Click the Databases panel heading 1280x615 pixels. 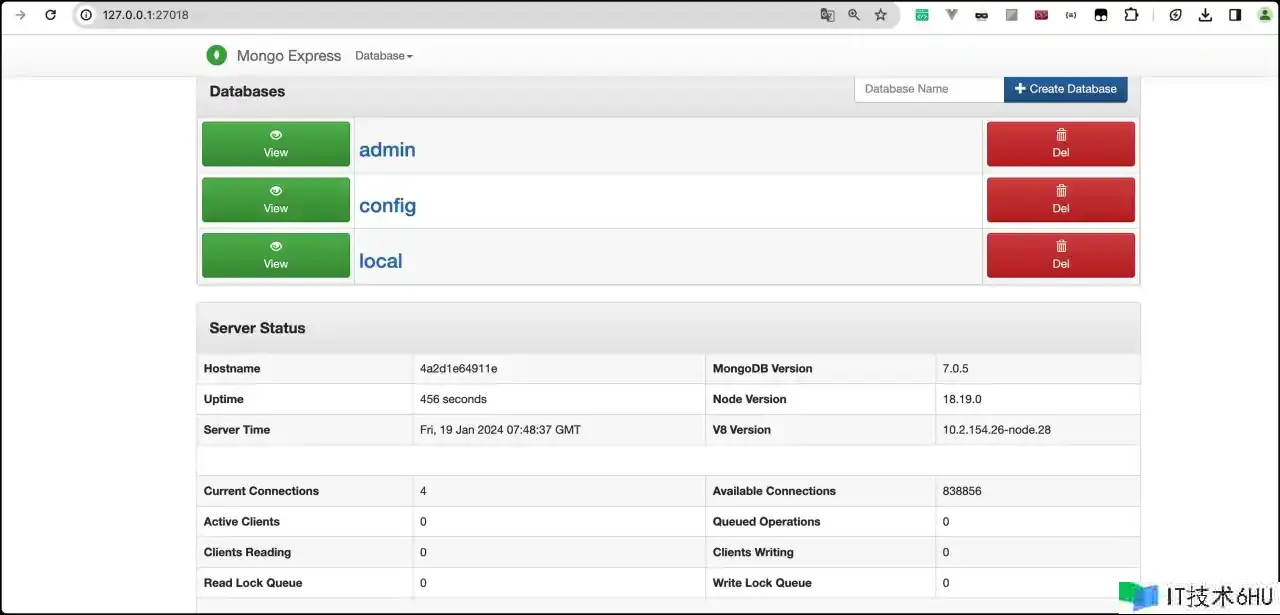[x=247, y=91]
